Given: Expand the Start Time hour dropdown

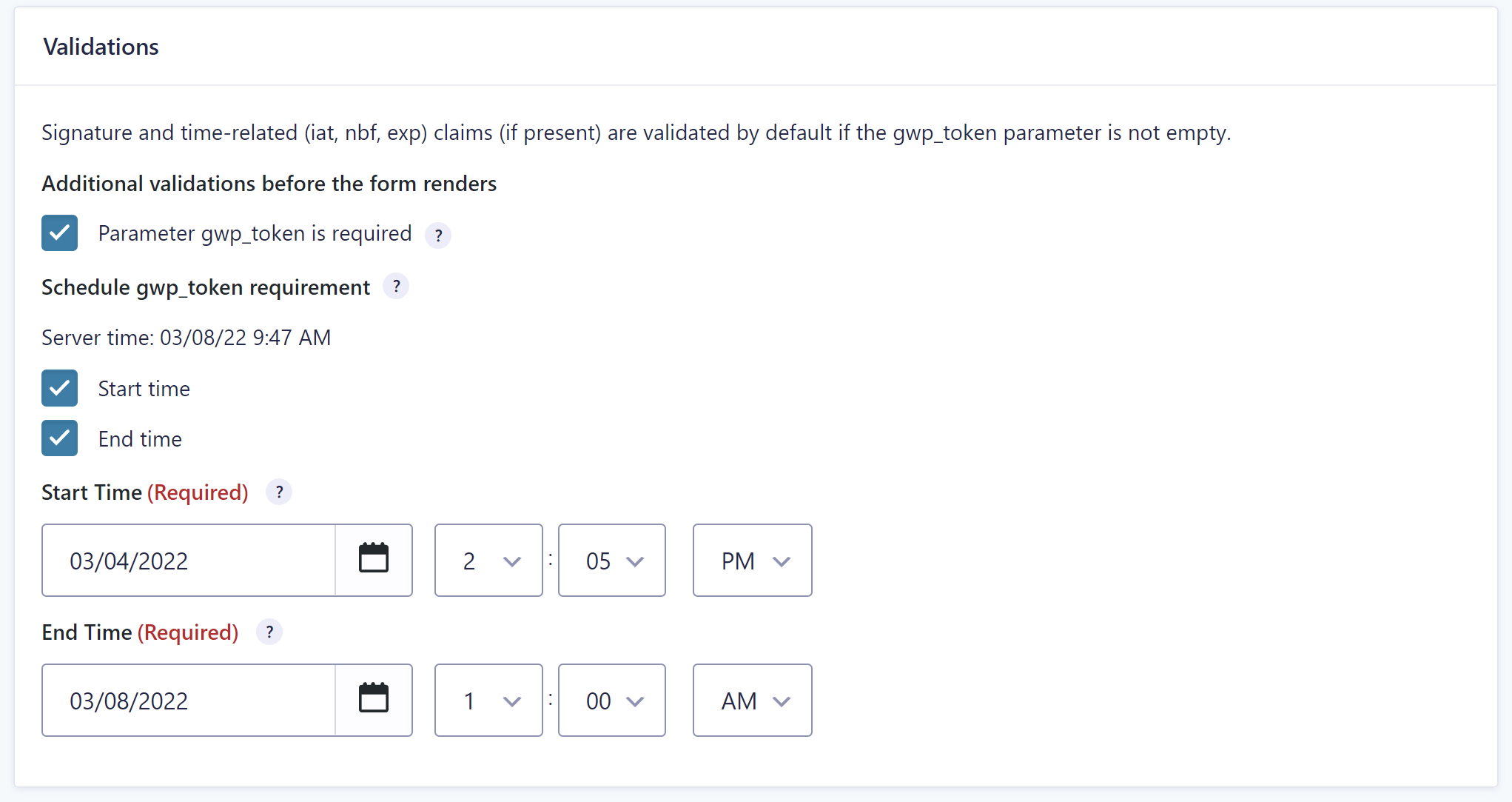Looking at the screenshot, I should pos(488,561).
